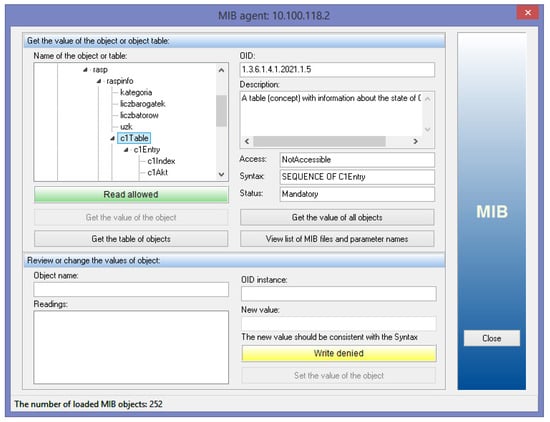Click the Status field showing Mandatory
This screenshot has width=550, height=422.
pos(357,194)
